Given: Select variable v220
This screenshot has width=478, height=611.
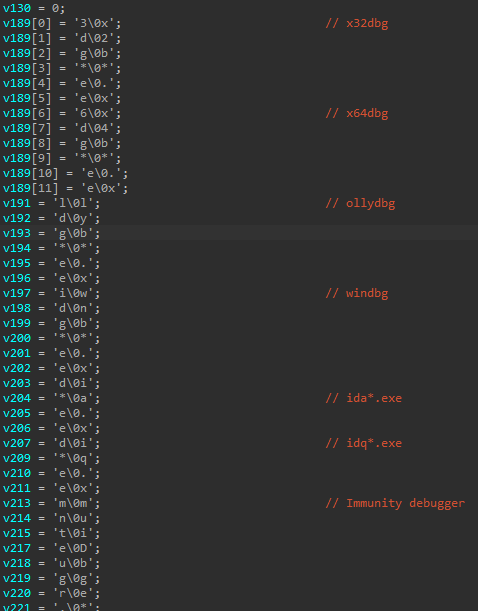Looking at the screenshot, I should coord(17,593).
